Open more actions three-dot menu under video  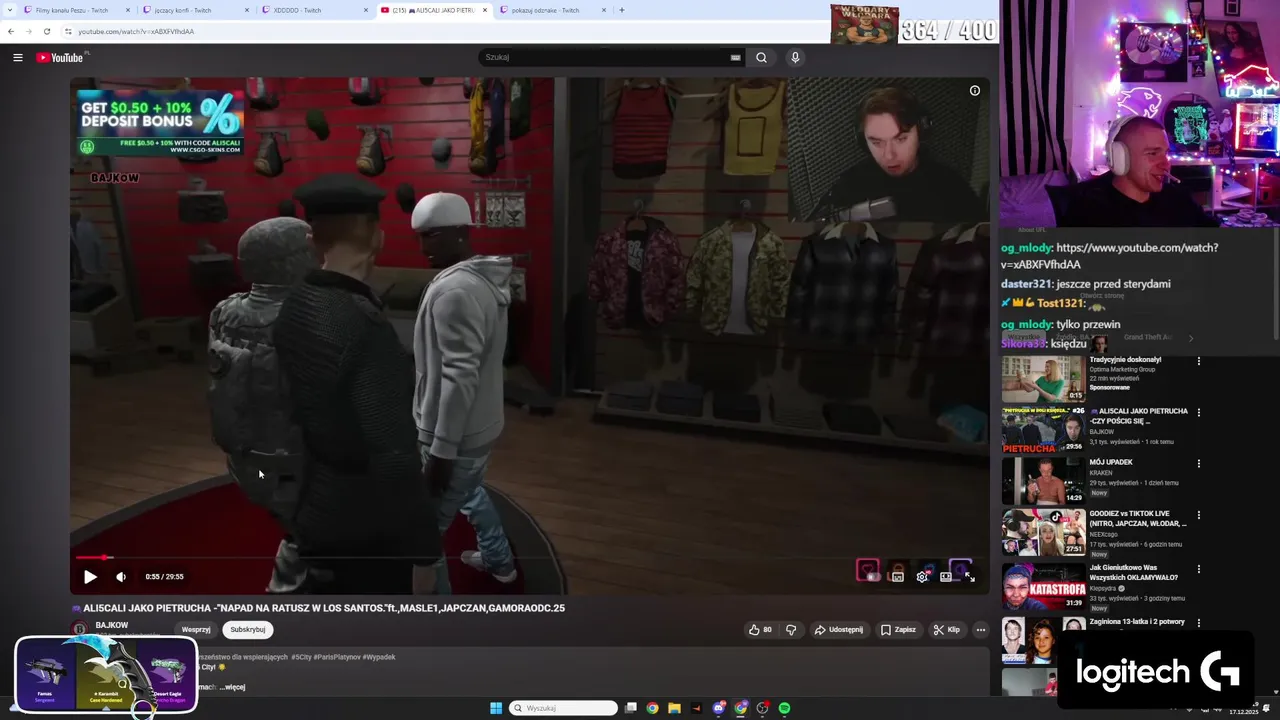[981, 630]
